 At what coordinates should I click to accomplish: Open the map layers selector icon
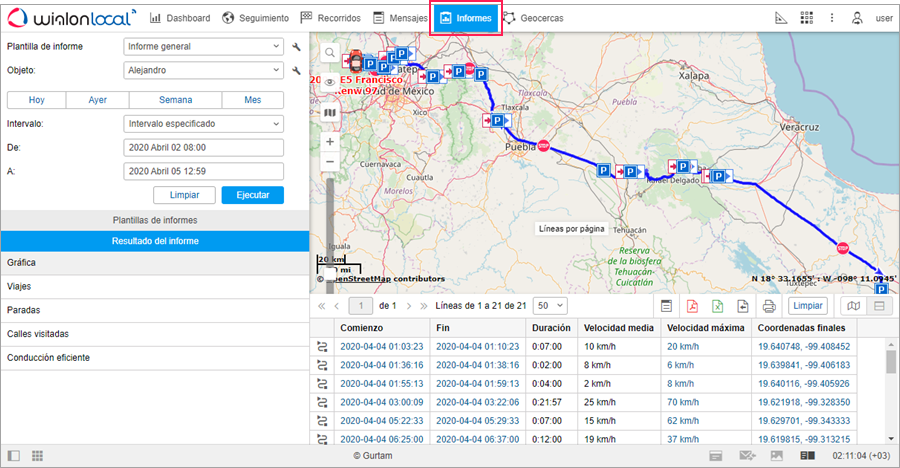[330, 112]
